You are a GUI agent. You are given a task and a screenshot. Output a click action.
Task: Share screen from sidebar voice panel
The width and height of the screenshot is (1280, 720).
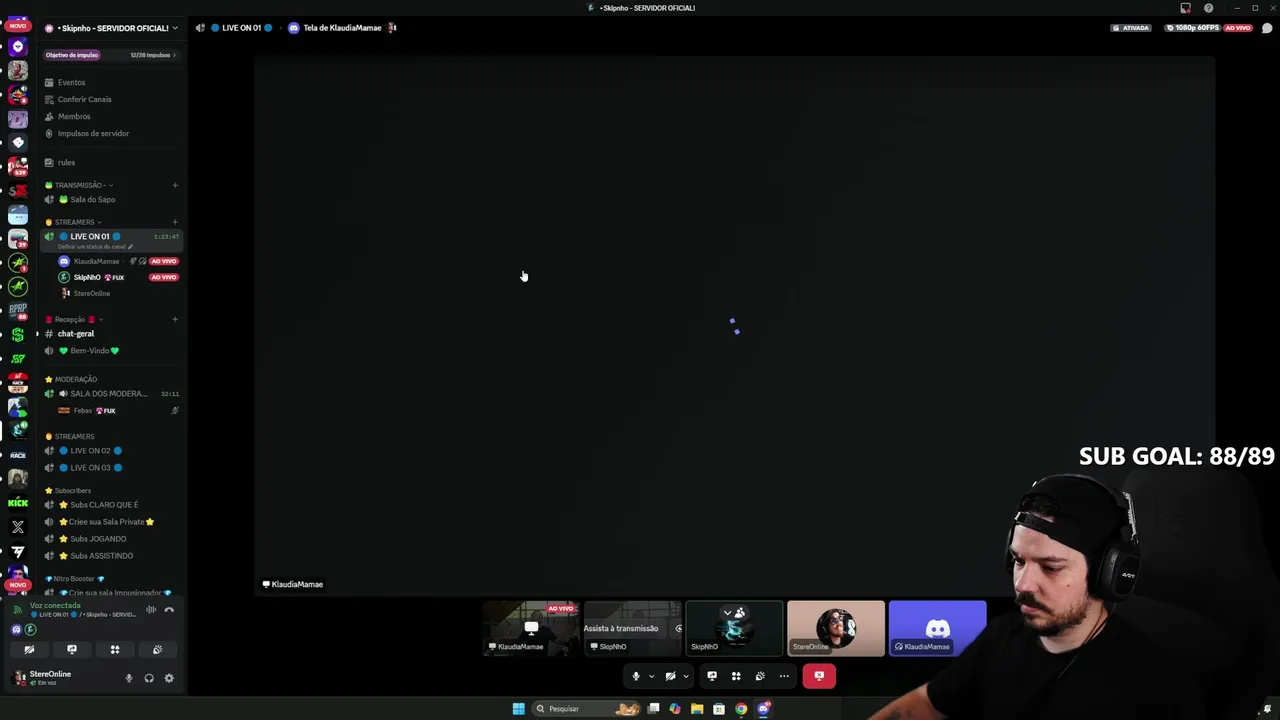click(x=72, y=649)
